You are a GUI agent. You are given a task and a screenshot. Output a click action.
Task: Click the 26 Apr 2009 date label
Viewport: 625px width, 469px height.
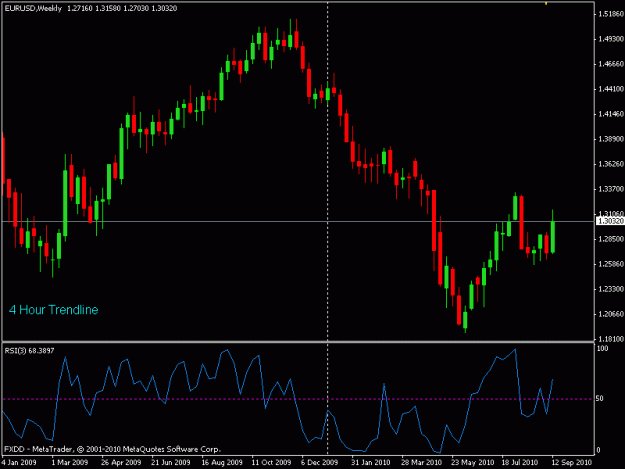[121, 463]
